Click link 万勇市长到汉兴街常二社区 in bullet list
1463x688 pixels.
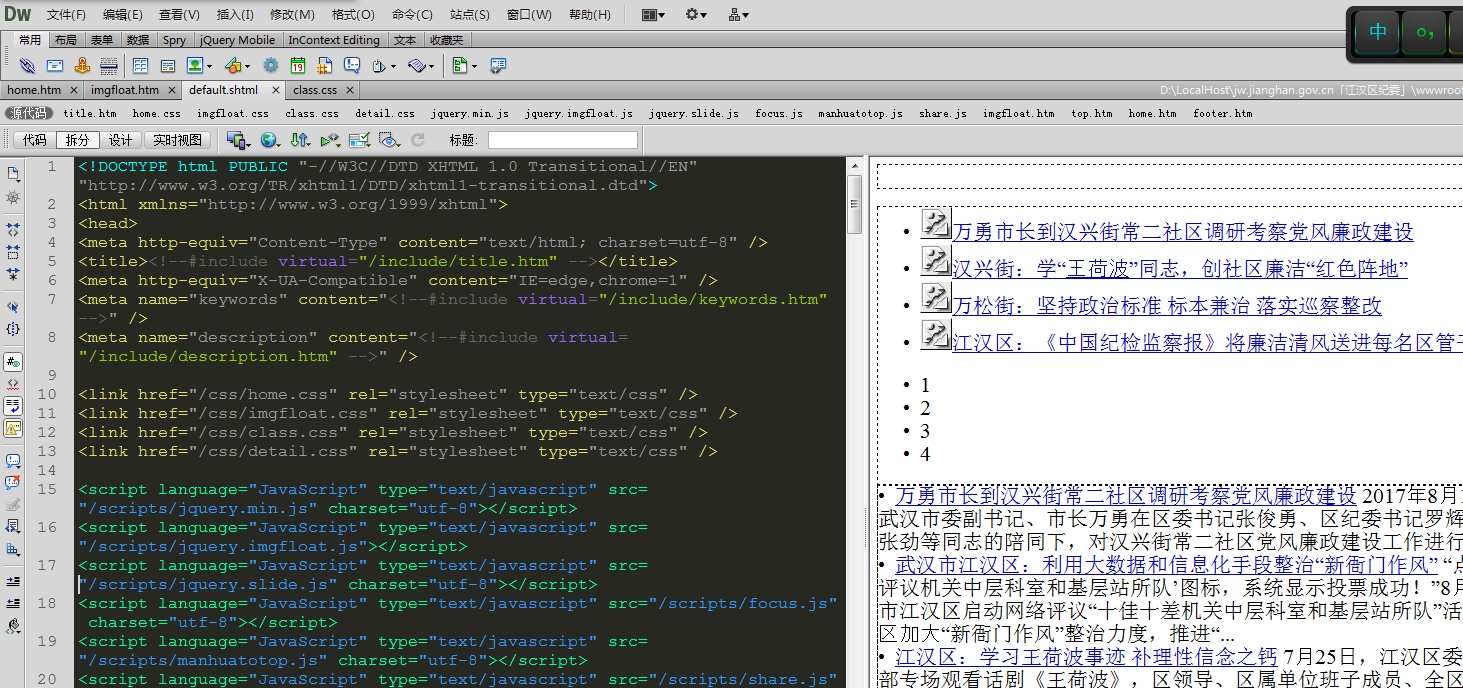click(x=1182, y=232)
